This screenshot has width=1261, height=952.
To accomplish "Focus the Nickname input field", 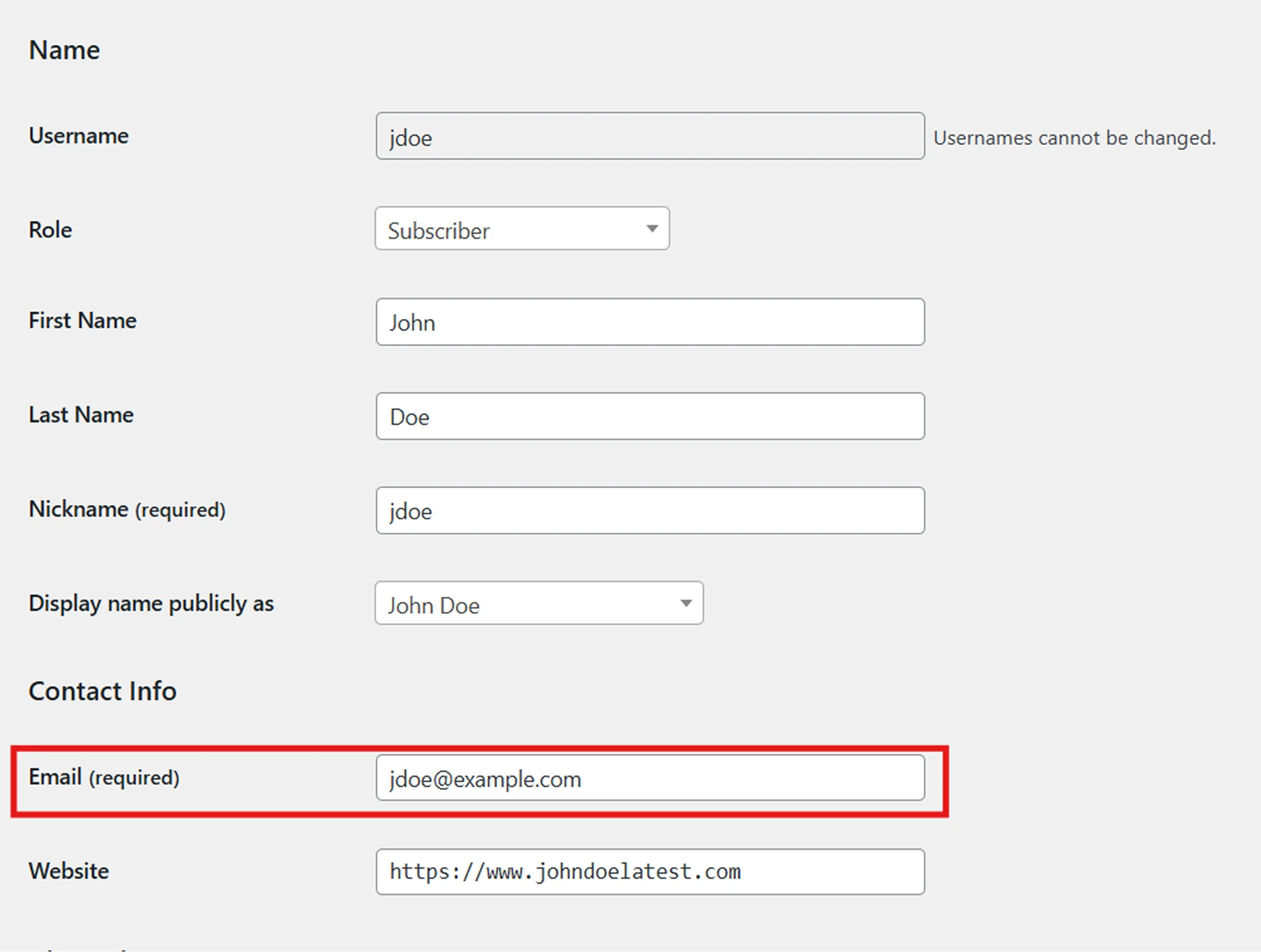I will (x=649, y=510).
